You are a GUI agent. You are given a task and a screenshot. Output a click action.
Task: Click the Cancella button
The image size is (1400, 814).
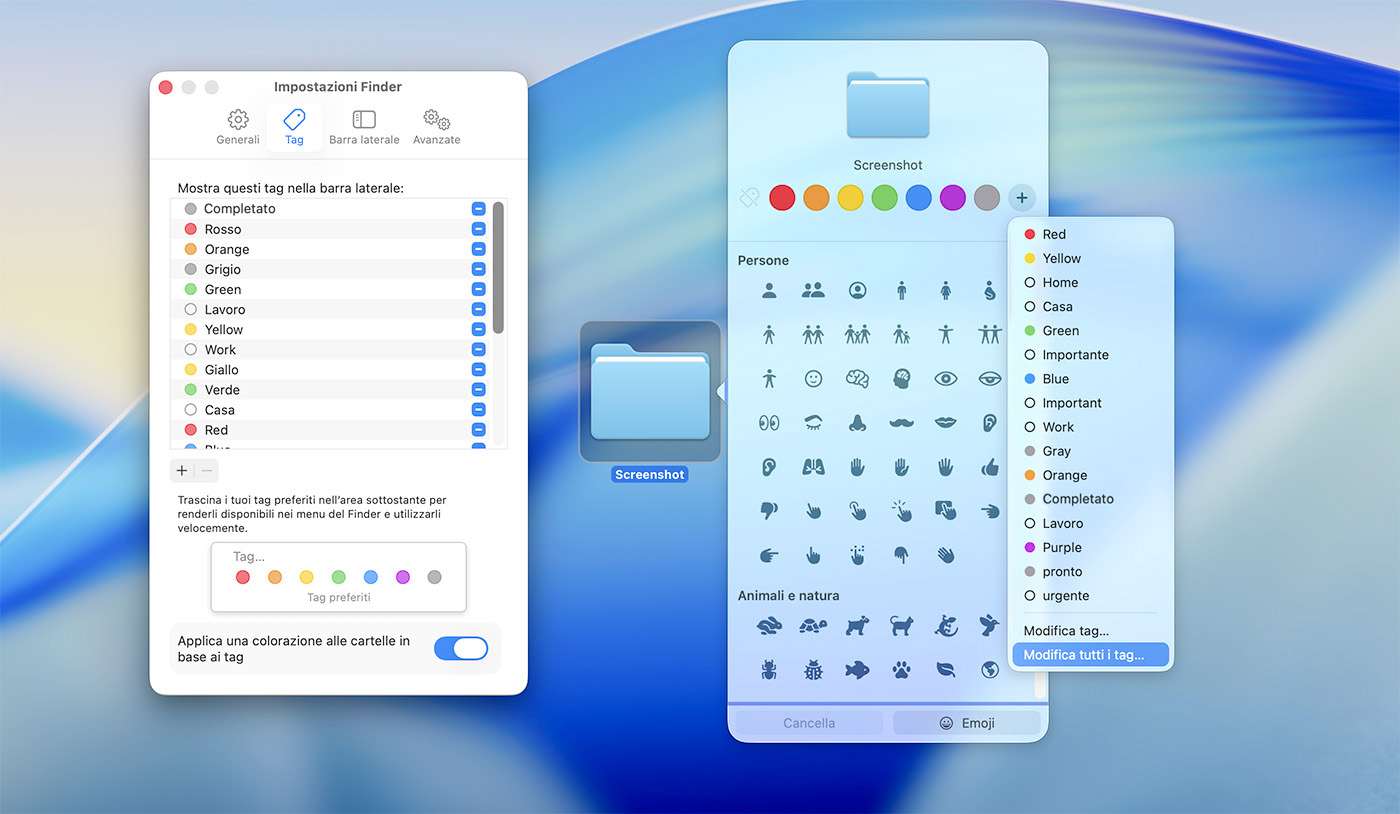click(809, 723)
